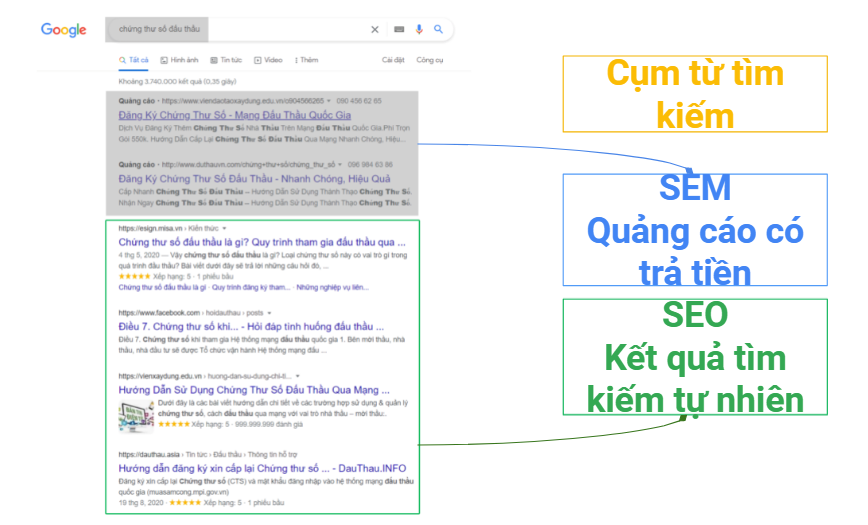This screenshot has height=525, width=868.
Task: Click sitelink 'Những nghiệp vụ liên...'
Action: click(x=332, y=287)
